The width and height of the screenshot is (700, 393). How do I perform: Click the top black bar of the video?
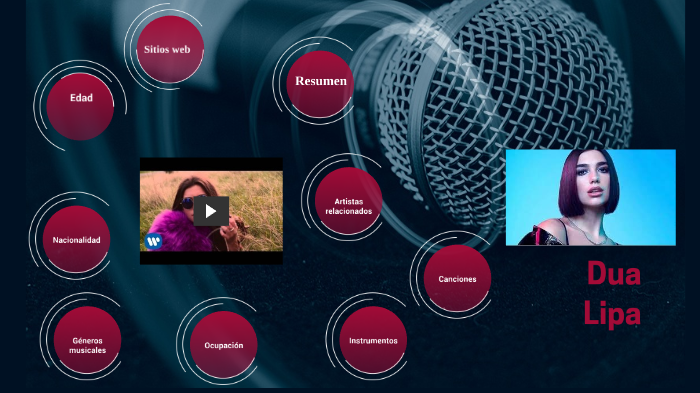point(211,164)
